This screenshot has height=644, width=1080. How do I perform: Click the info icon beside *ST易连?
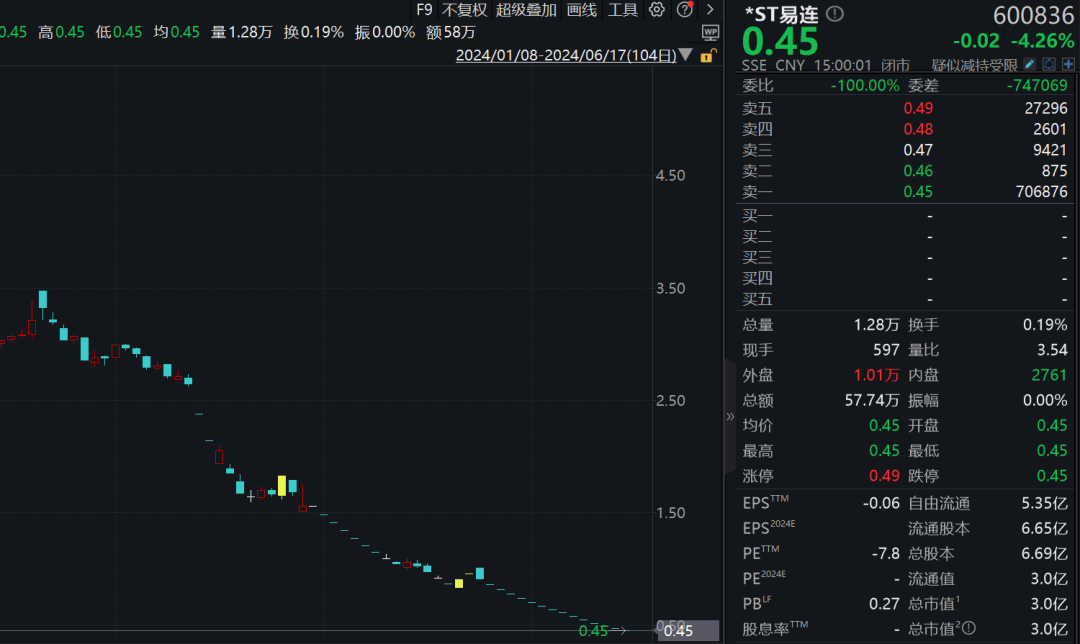[x=834, y=14]
